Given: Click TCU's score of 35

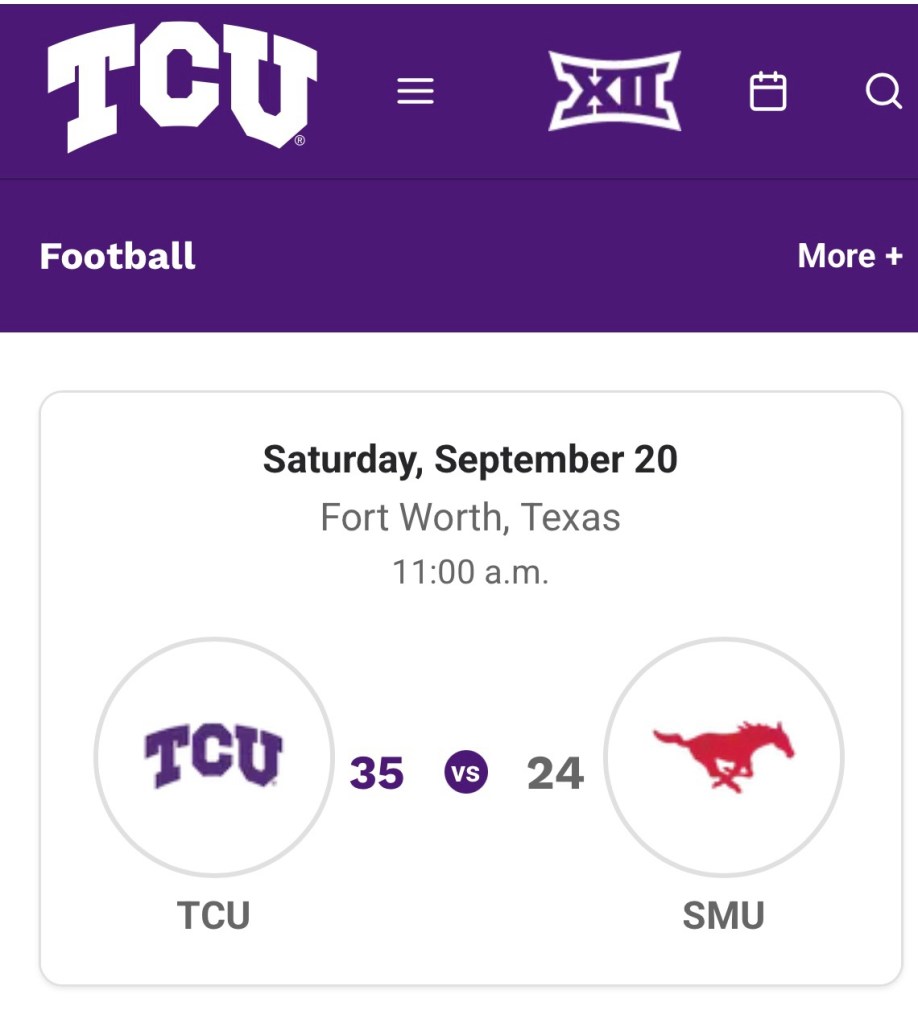Looking at the screenshot, I should [377, 773].
